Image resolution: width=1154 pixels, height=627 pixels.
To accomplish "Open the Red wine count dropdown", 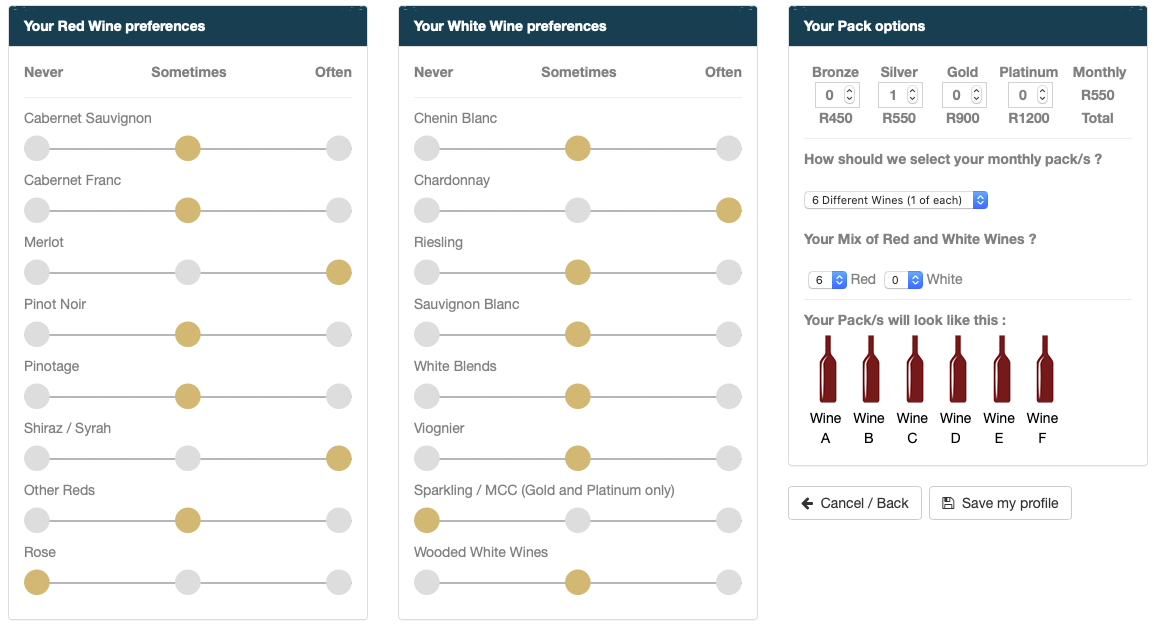I will [x=828, y=280].
